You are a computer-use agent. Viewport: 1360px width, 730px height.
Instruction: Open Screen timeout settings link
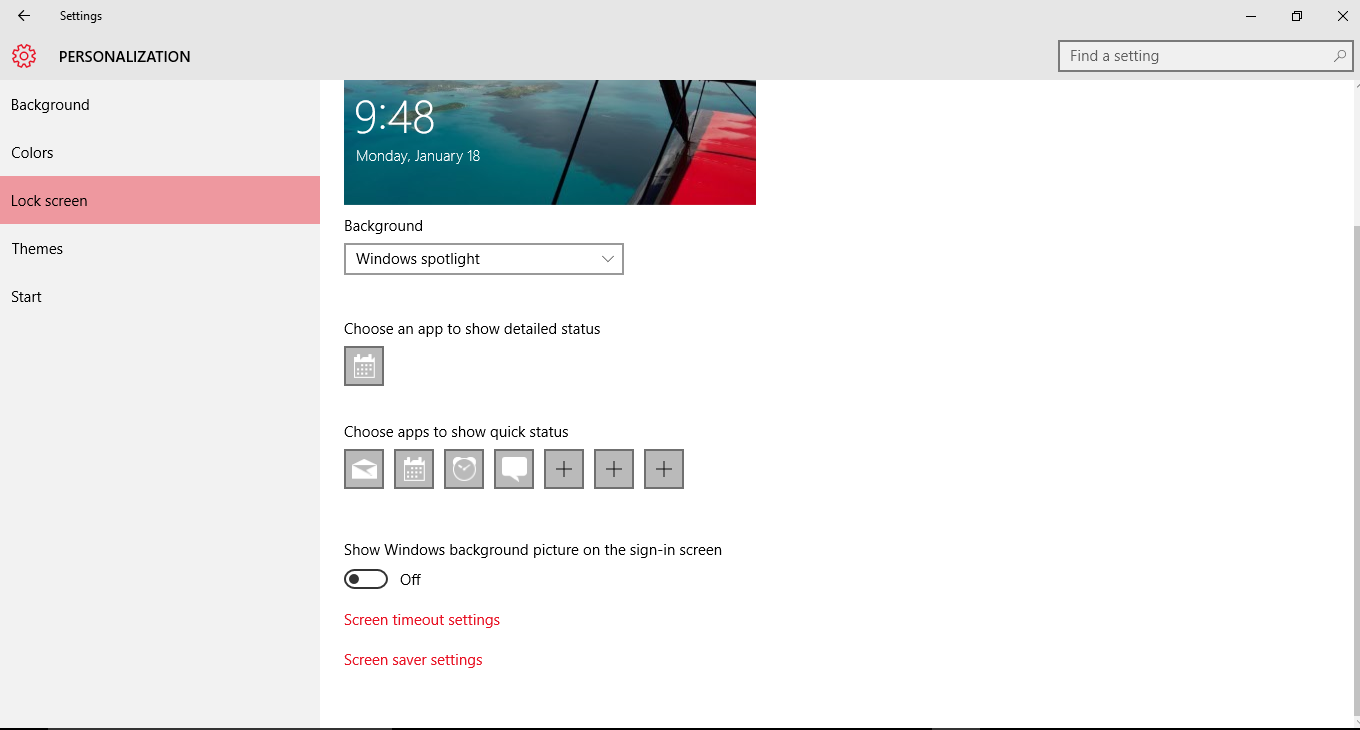pos(422,620)
